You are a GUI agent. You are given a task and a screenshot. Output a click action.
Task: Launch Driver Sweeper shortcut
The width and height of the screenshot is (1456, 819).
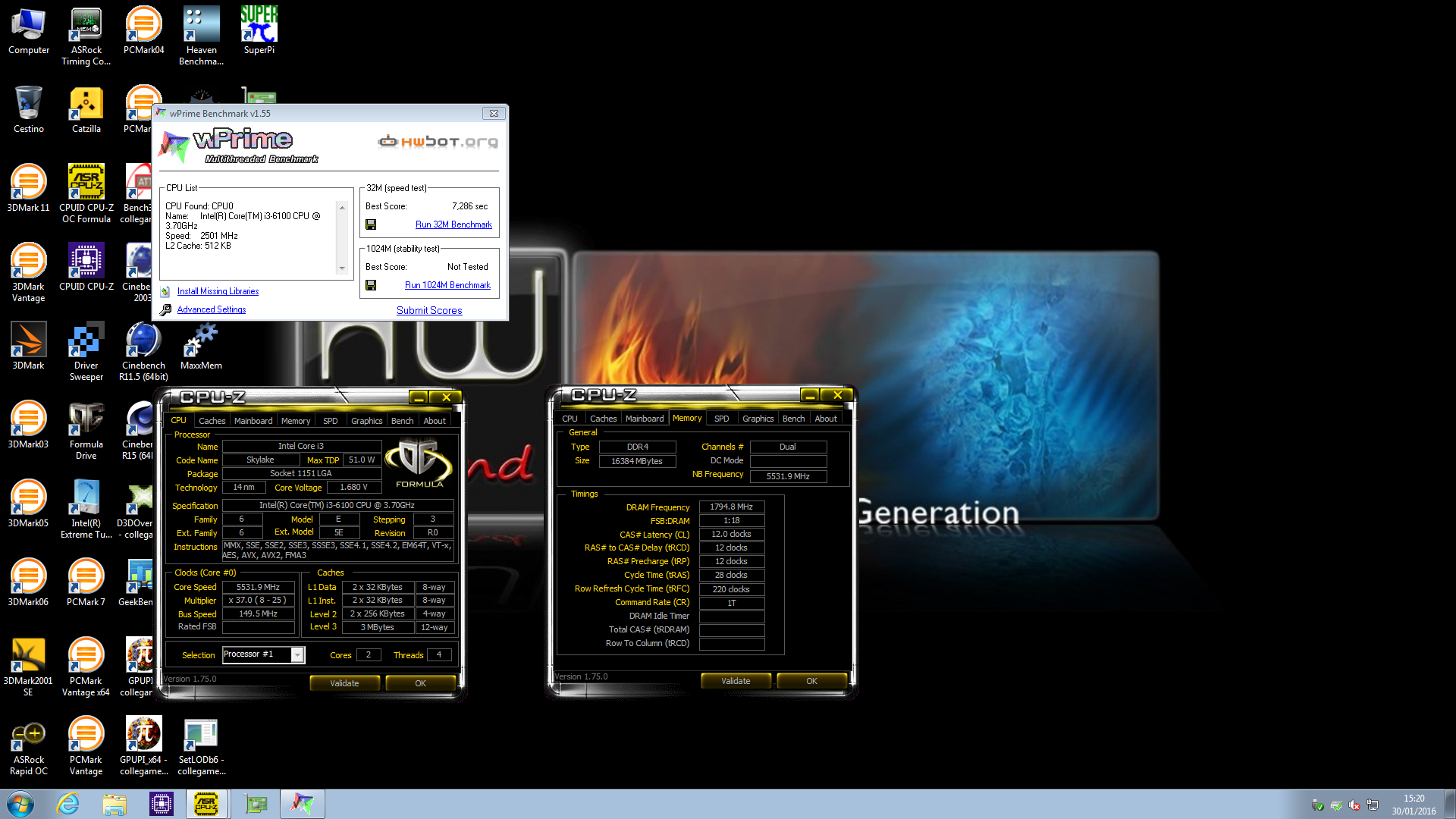click(x=86, y=352)
